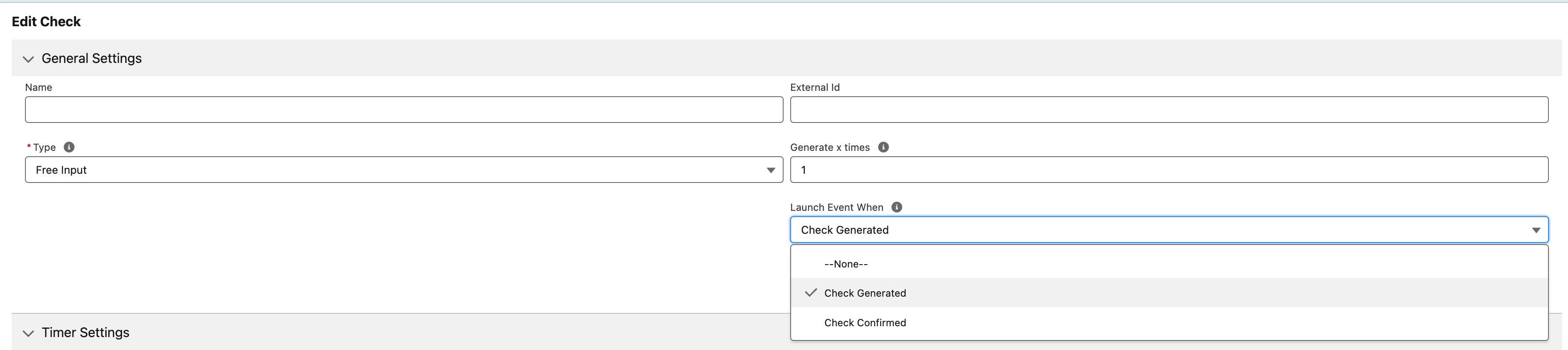The image size is (1568, 350).
Task: Click into the Generate x times field
Action: (x=1169, y=170)
